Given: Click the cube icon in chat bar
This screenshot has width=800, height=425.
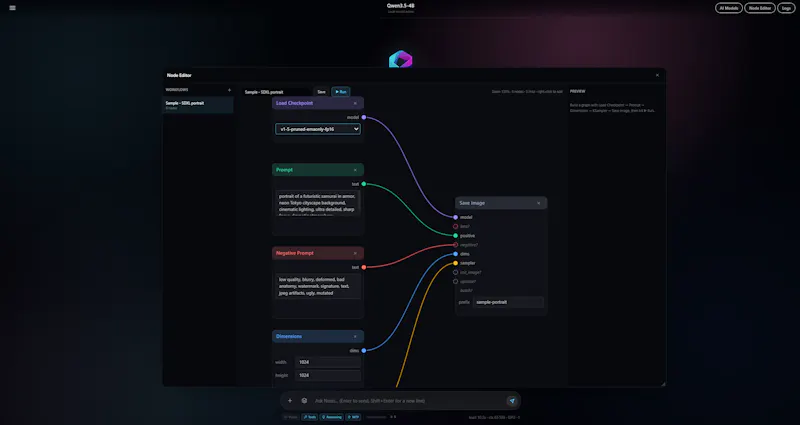Looking at the screenshot, I should [304, 401].
